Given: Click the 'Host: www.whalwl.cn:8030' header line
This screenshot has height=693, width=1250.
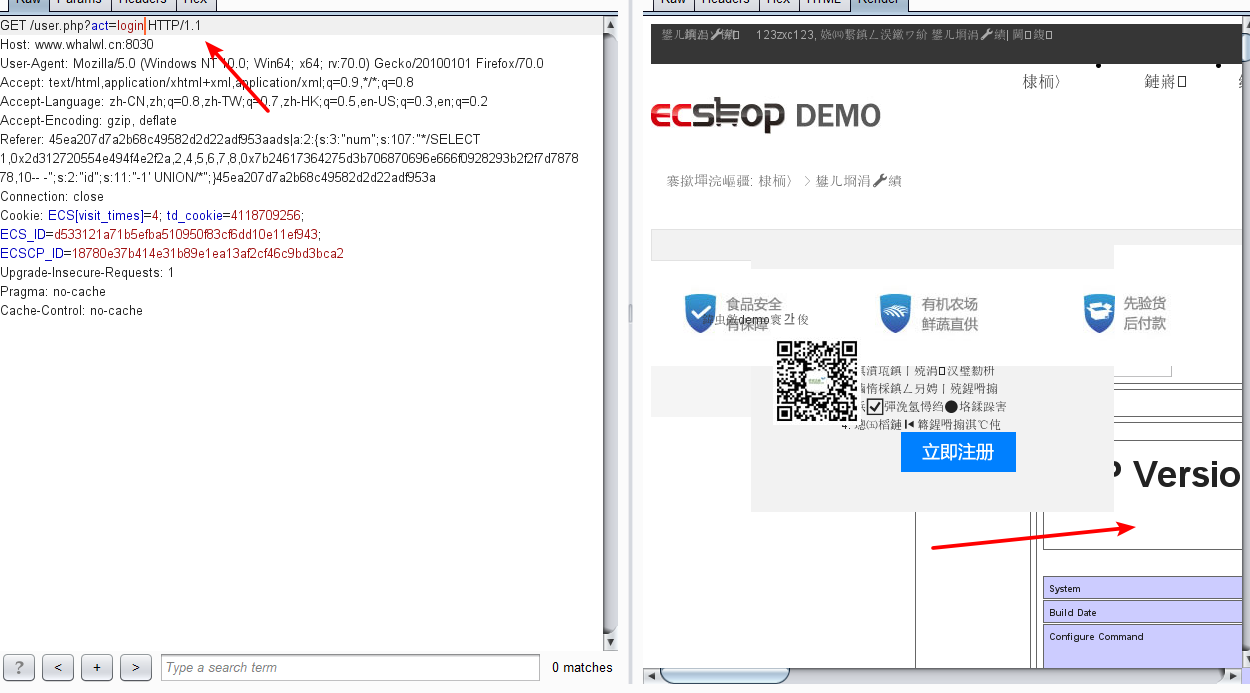Looking at the screenshot, I should [77, 44].
